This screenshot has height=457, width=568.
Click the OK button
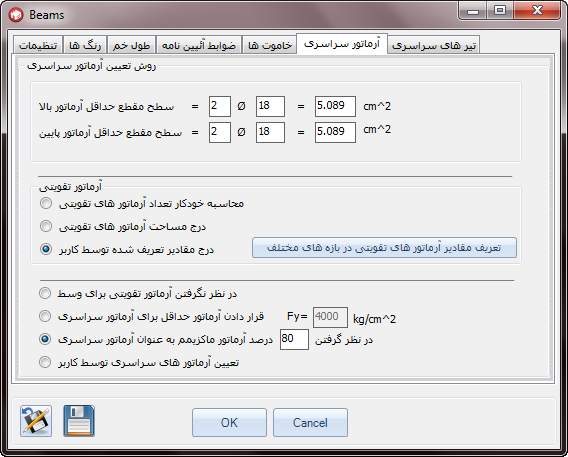[229, 423]
